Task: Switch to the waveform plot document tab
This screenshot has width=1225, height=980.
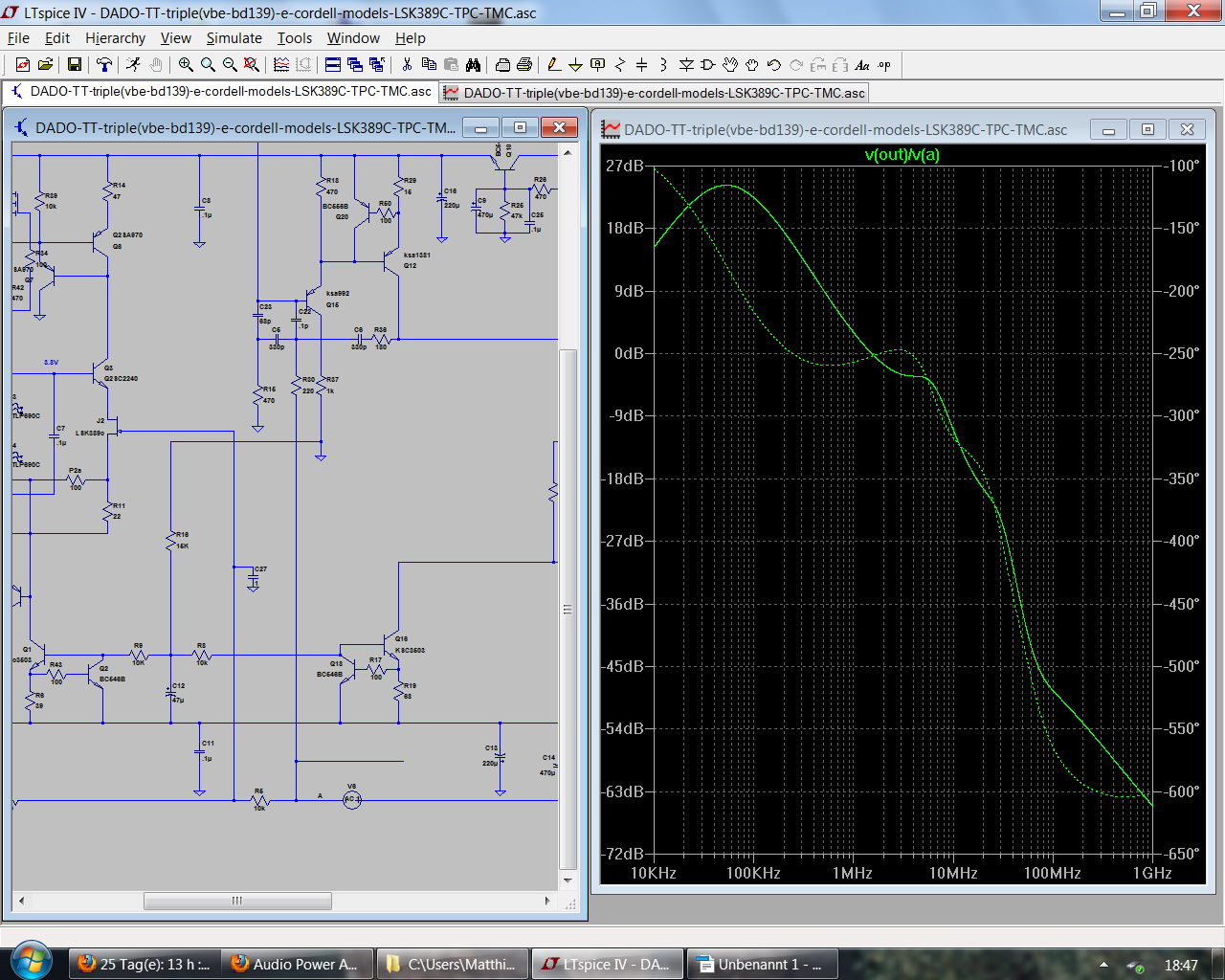Action: [654, 93]
